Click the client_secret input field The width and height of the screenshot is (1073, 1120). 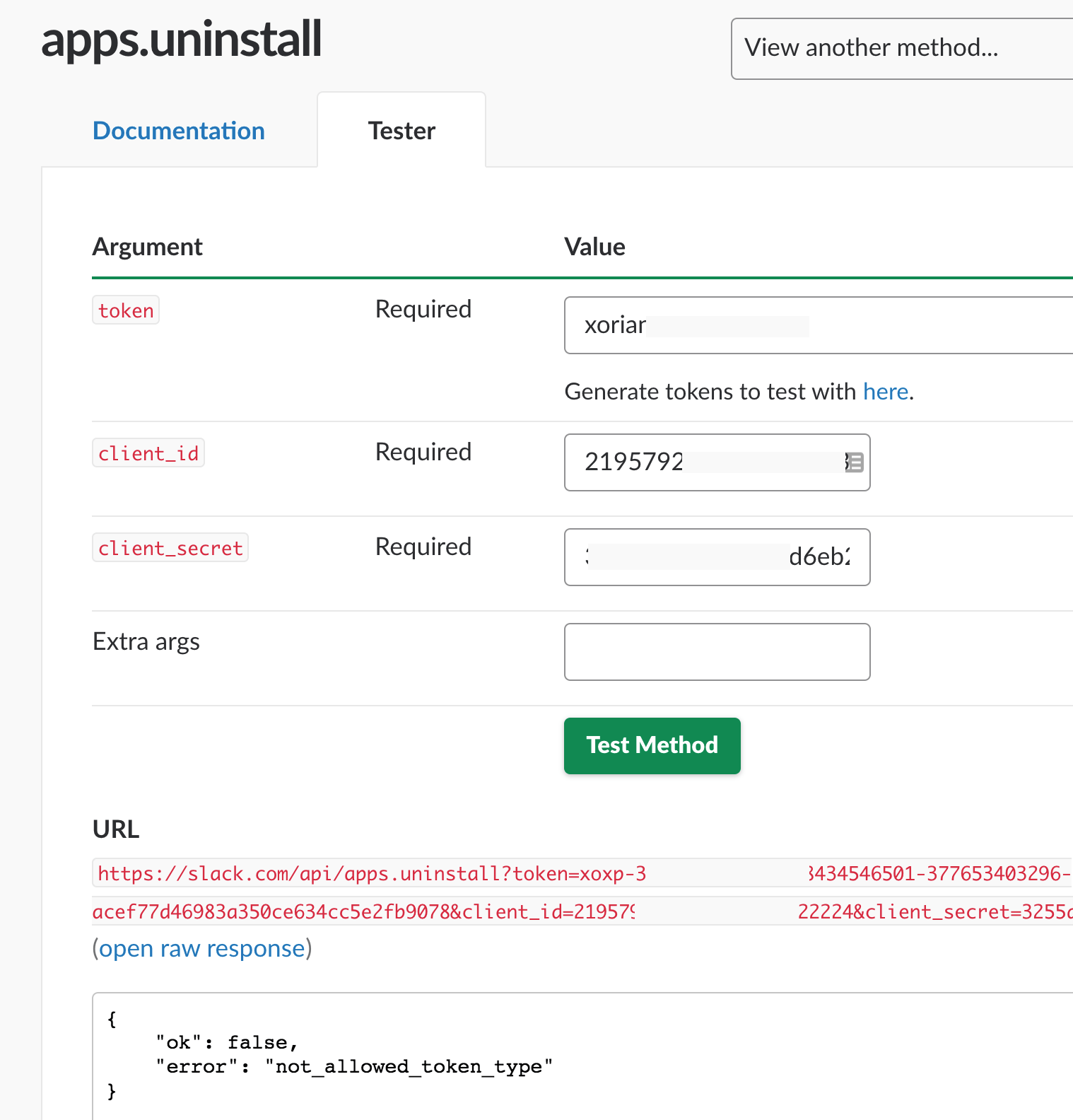(x=717, y=557)
